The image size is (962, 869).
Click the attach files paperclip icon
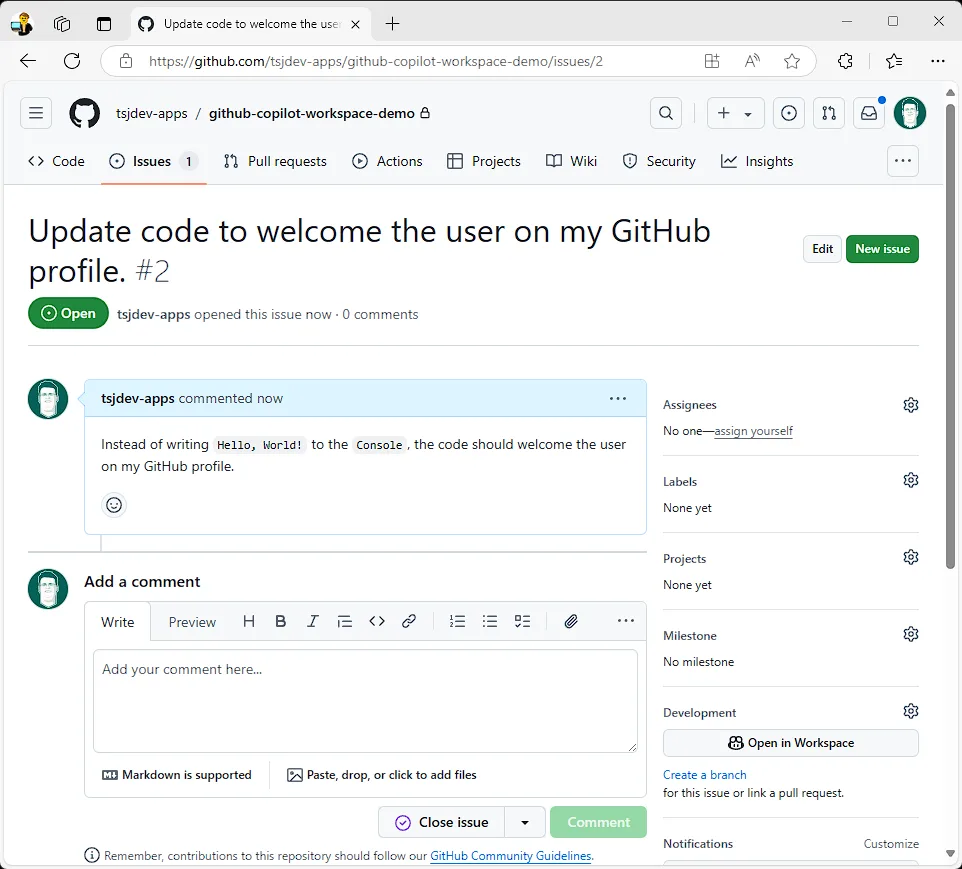pos(571,621)
